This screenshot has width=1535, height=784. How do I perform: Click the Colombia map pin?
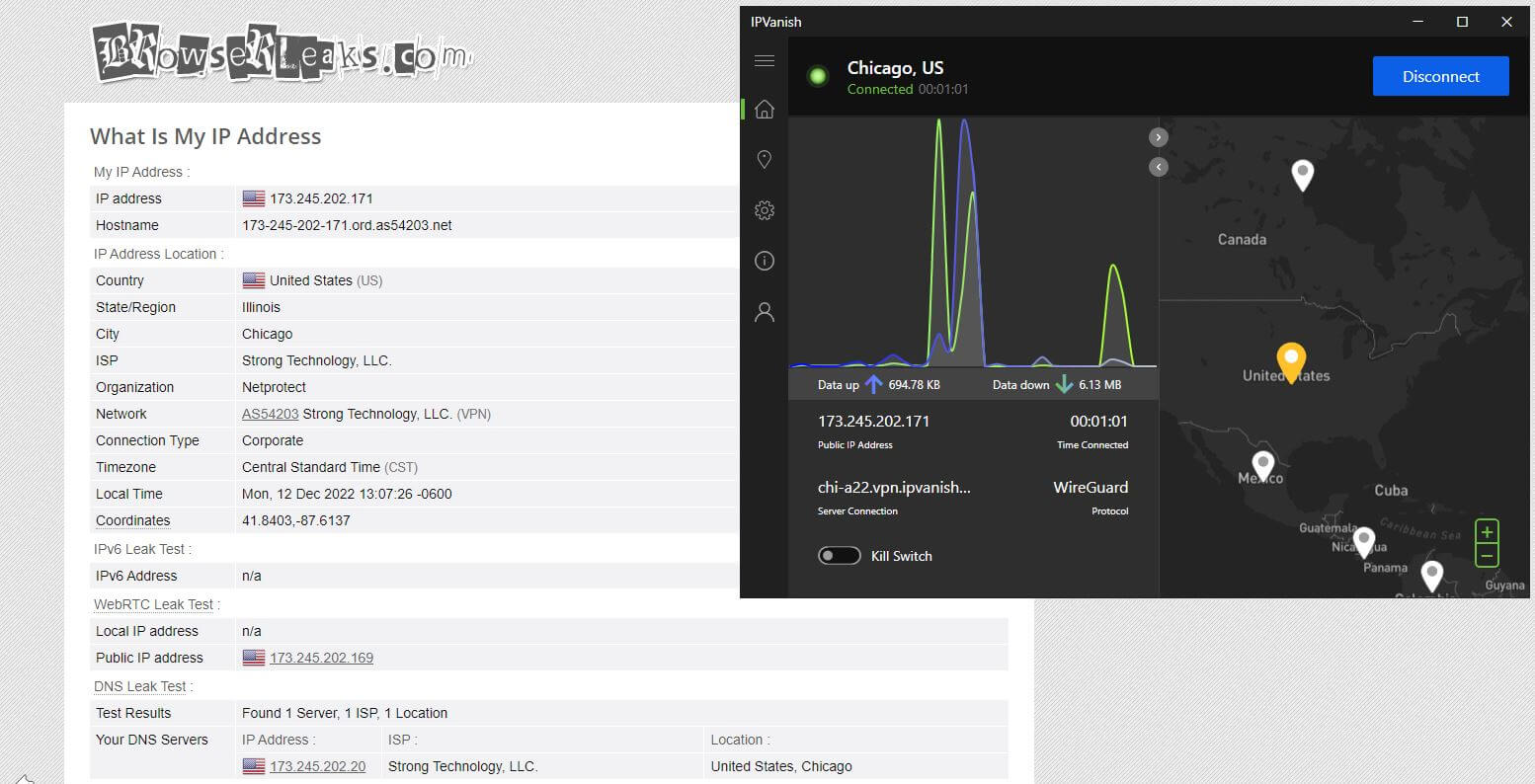click(1431, 575)
